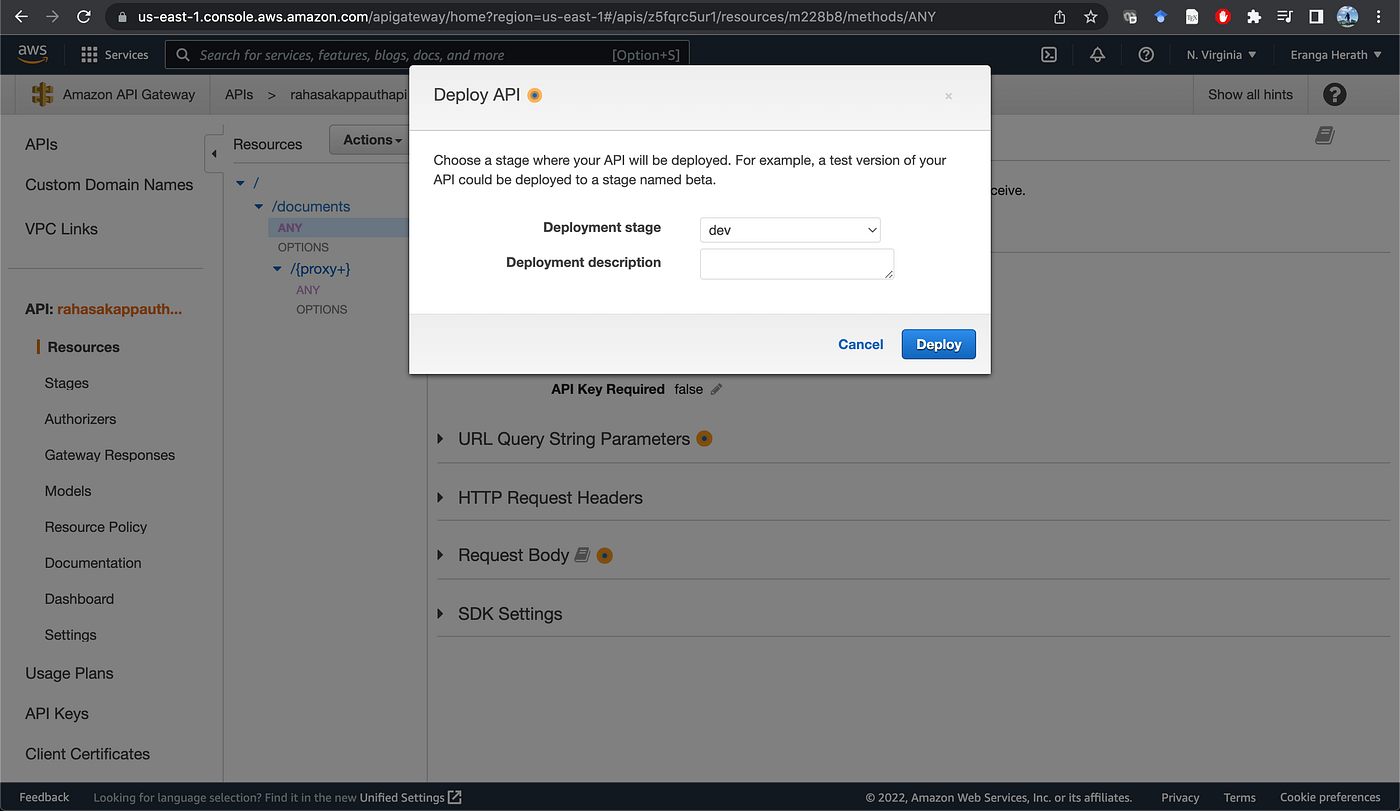The width and height of the screenshot is (1400, 811).
Task: Expand HTTP Request Headers section
Action: pyautogui.click(x=441, y=497)
